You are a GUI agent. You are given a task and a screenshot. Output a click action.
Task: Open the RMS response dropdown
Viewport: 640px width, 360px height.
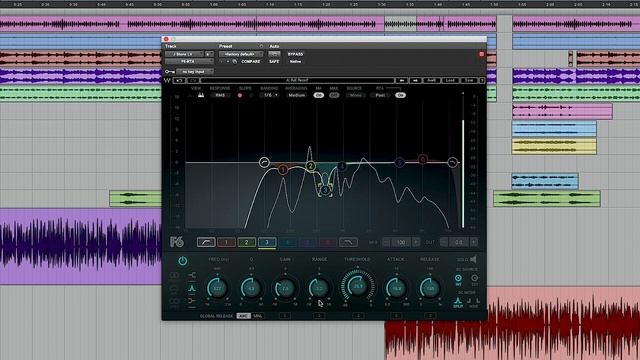click(220, 95)
